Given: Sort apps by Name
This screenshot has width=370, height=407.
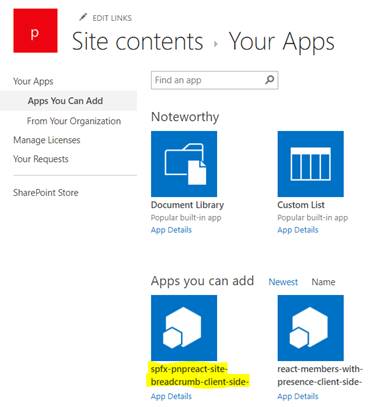Looking at the screenshot, I should pos(323,282).
